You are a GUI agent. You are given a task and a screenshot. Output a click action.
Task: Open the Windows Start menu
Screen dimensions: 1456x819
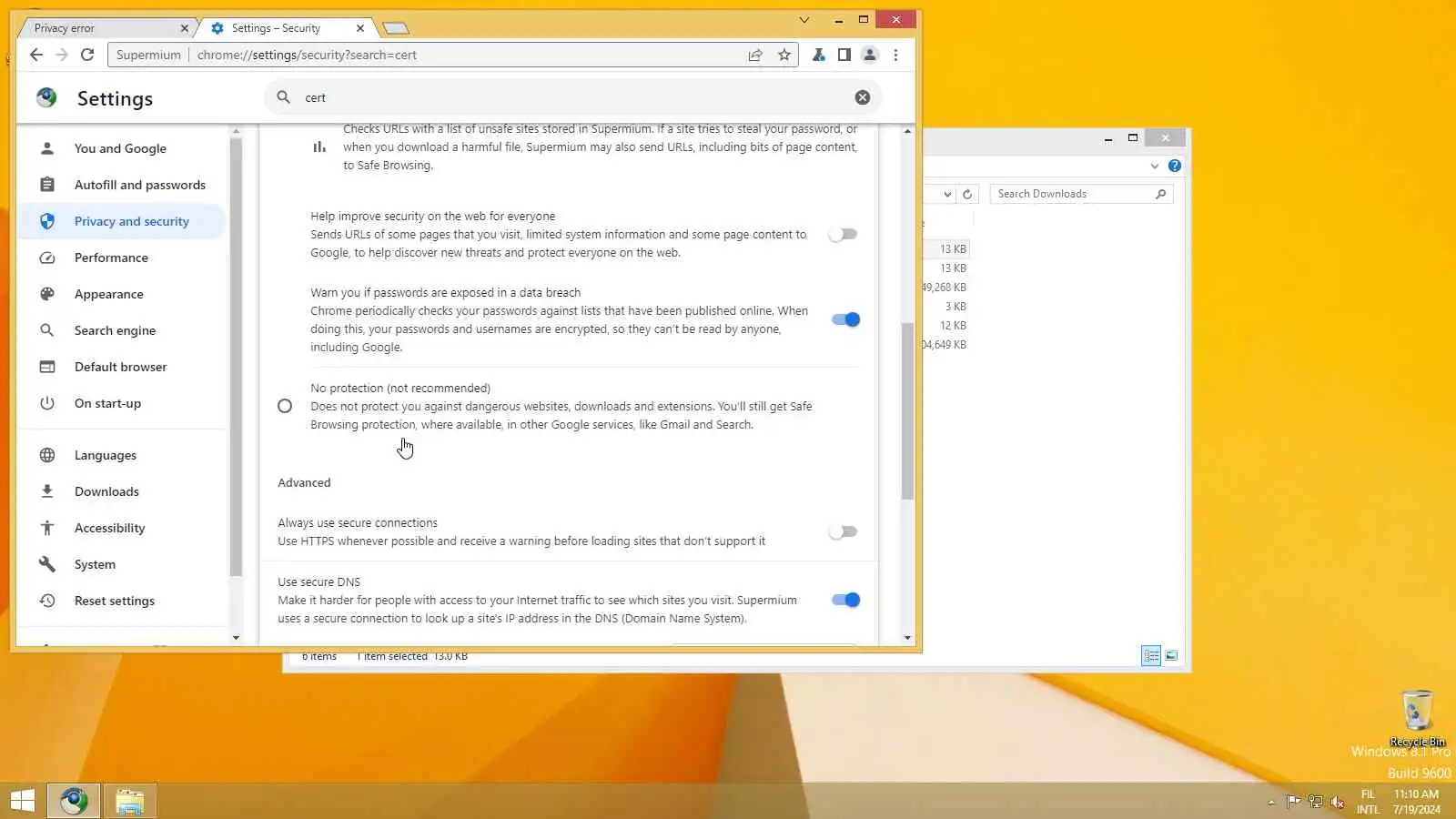point(23,801)
